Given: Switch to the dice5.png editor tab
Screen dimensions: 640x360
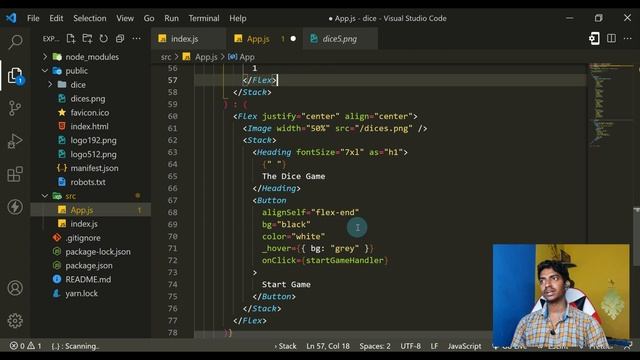Looking at the screenshot, I should click(x=340, y=39).
